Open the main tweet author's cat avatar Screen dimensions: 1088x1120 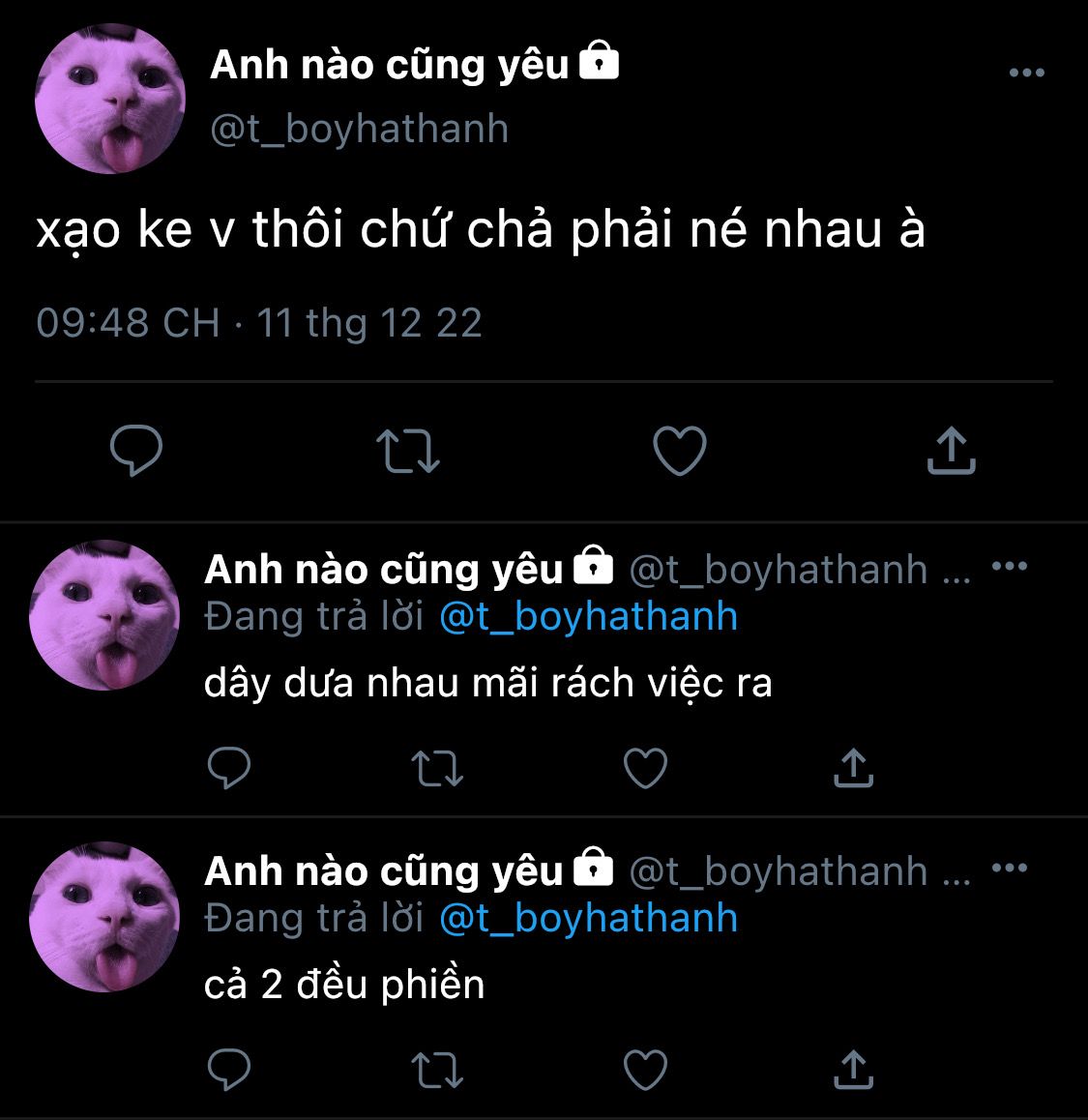(x=110, y=99)
